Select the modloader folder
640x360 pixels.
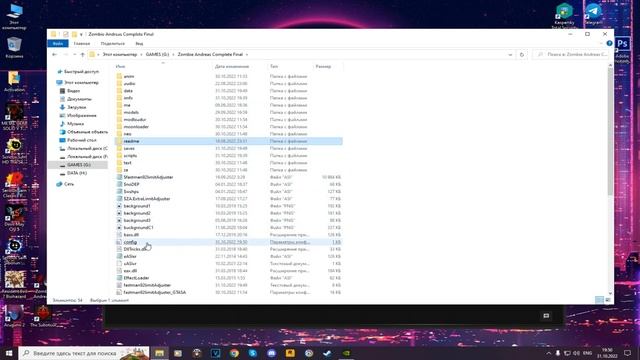[135, 120]
